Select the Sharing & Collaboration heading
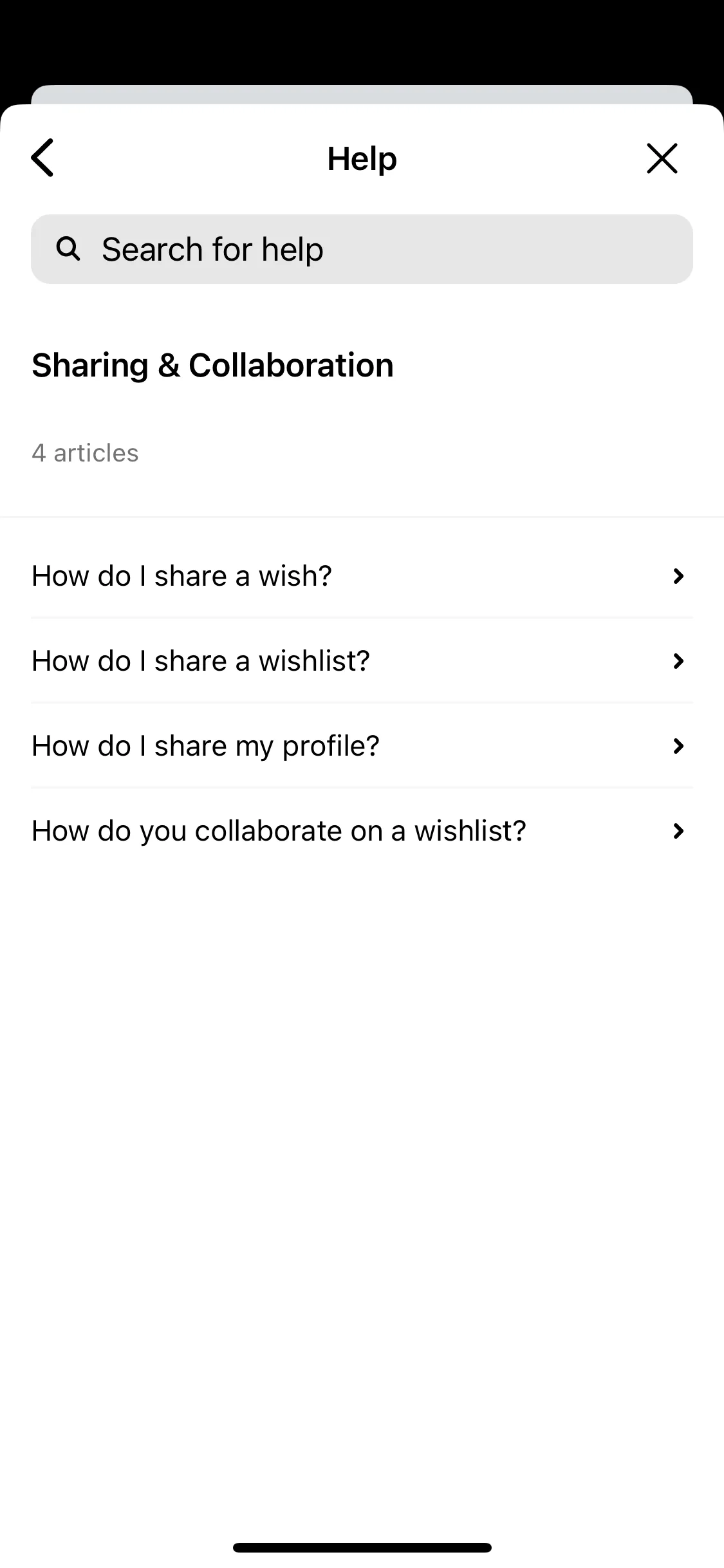This screenshot has height=1568, width=724. pos(212,366)
